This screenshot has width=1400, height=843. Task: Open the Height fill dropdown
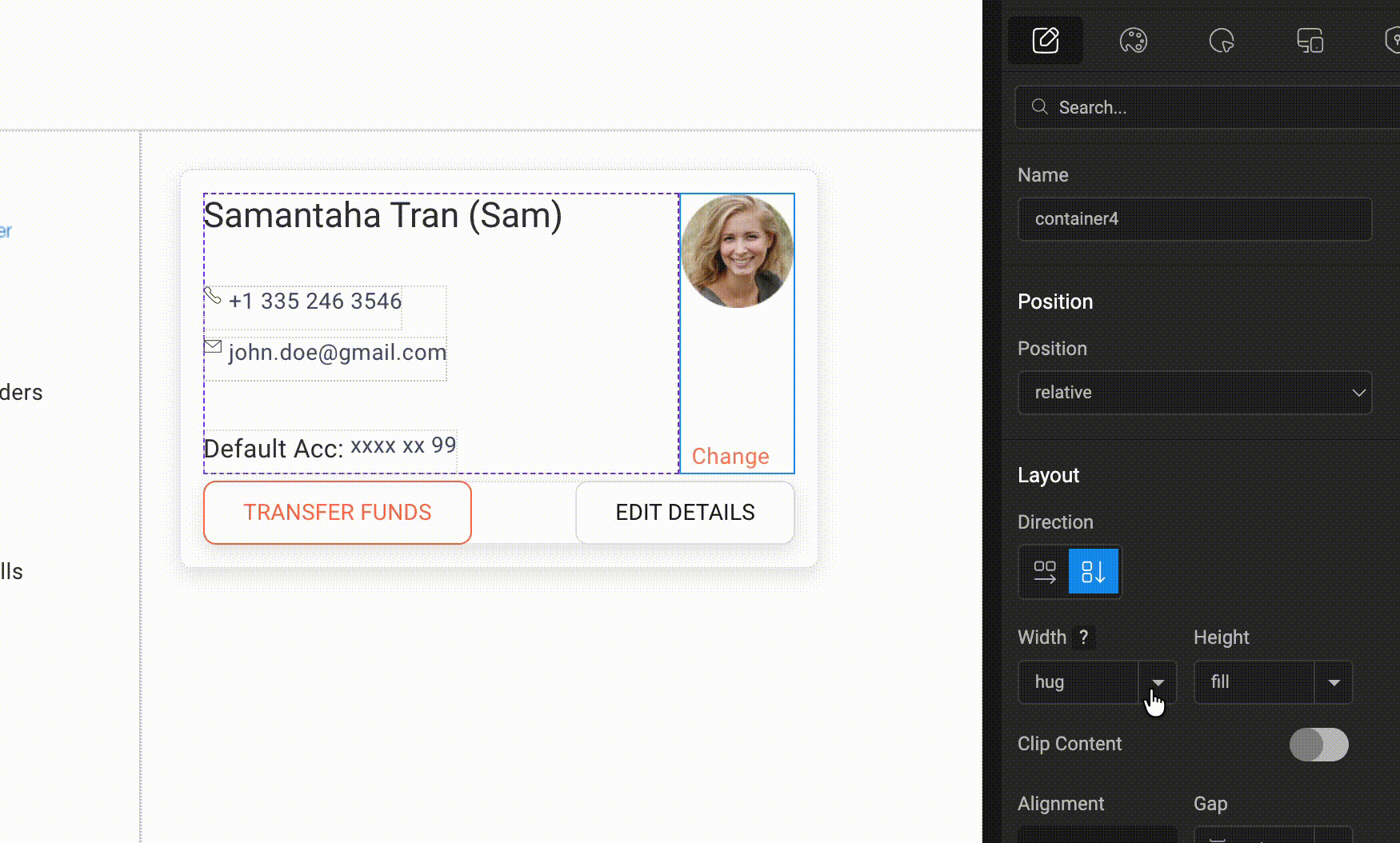(1334, 682)
